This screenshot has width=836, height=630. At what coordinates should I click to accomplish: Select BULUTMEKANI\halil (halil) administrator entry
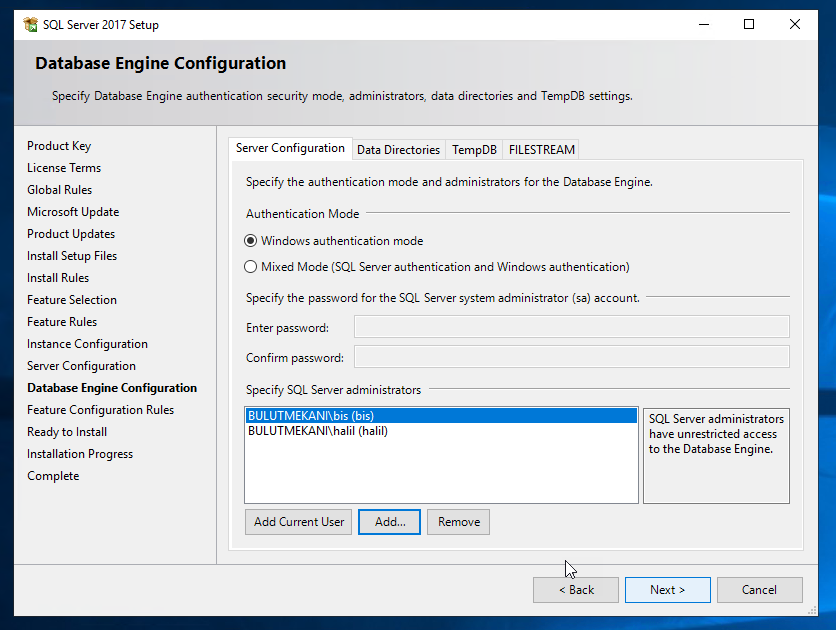[x=441, y=431]
